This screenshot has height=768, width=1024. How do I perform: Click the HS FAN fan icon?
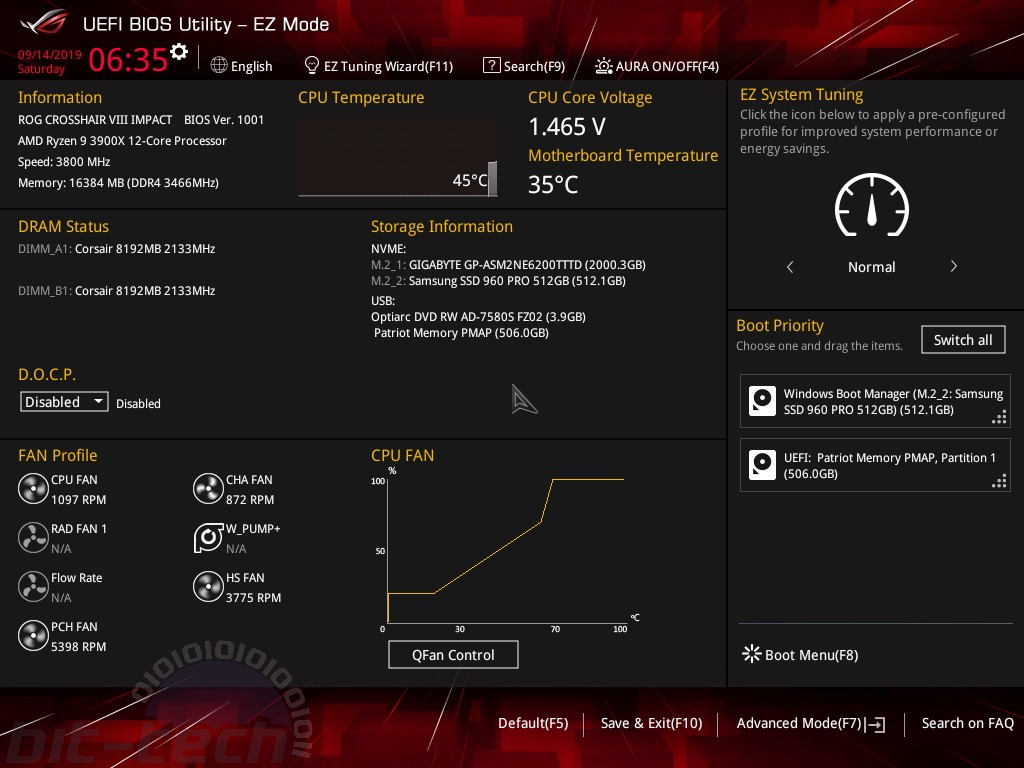click(x=208, y=586)
